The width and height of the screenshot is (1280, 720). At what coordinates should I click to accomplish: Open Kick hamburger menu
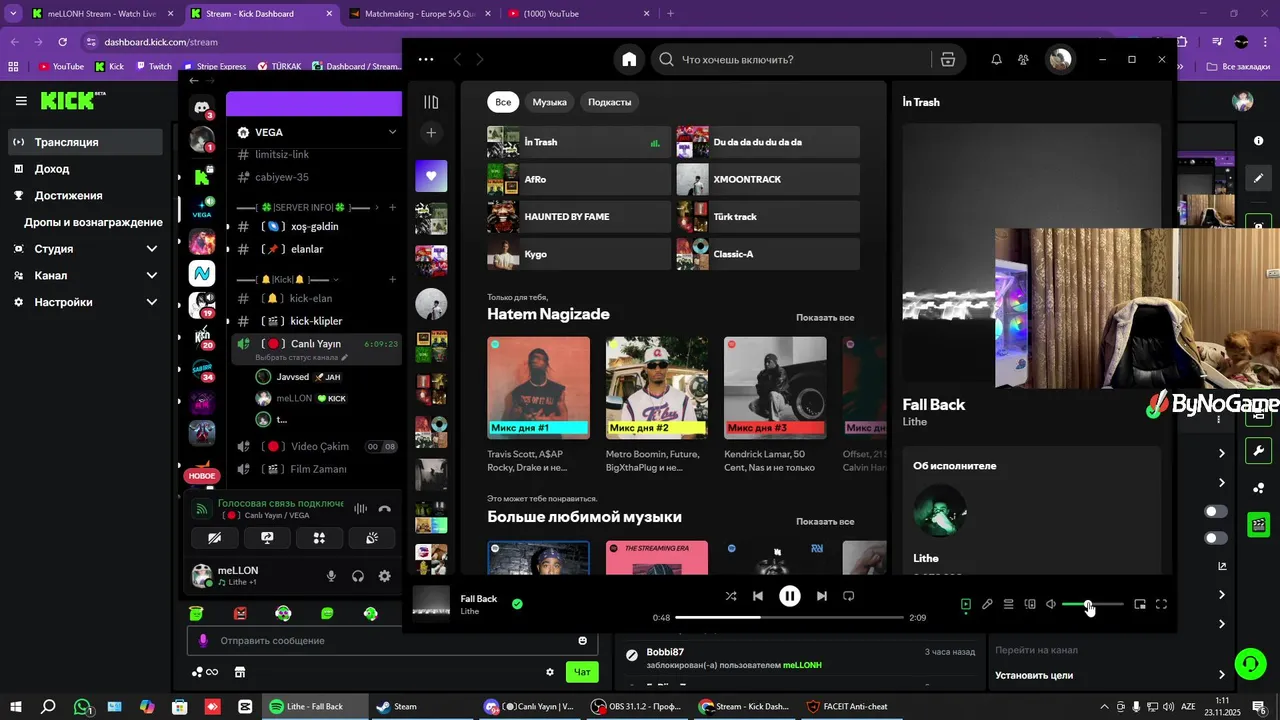tap(21, 101)
